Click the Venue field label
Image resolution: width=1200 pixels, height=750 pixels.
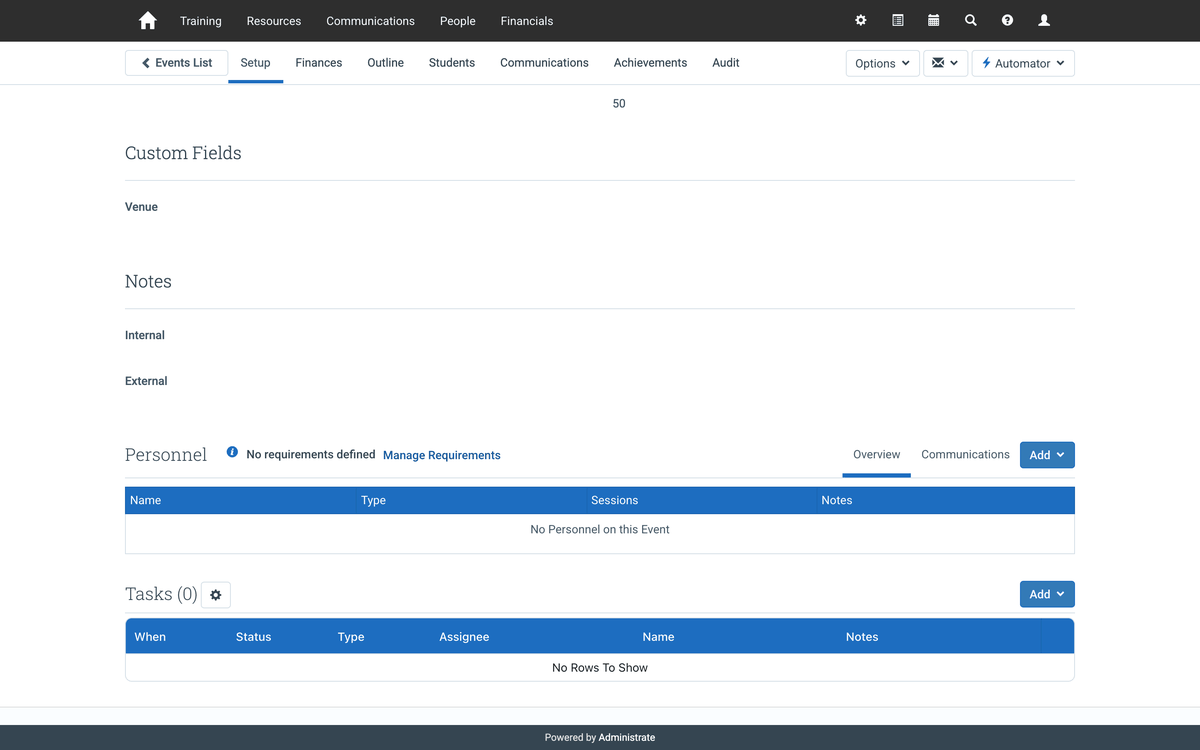(x=141, y=207)
